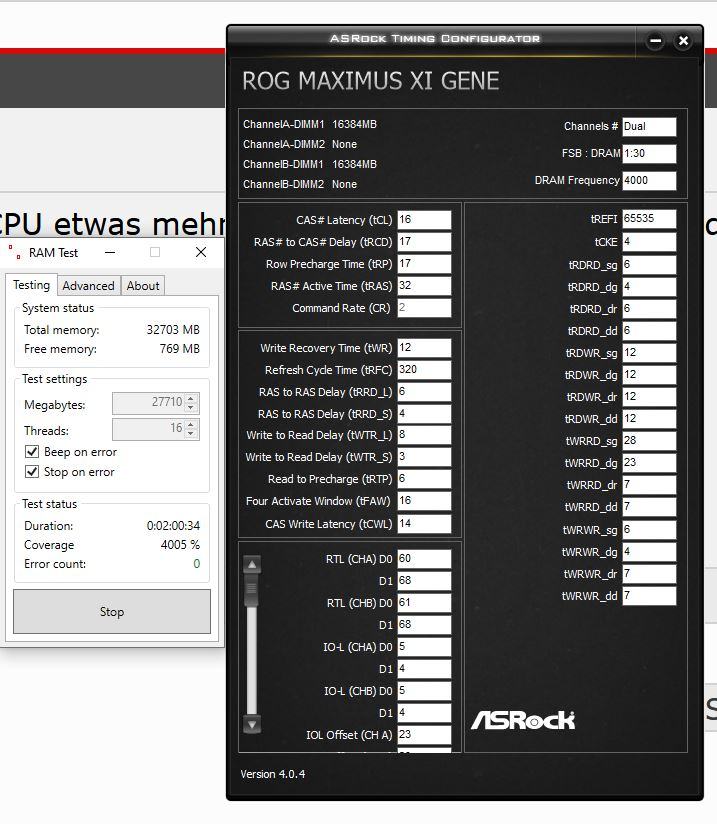The width and height of the screenshot is (717, 824).
Task: Click the RAM Test app icon
Action: pos(15,252)
